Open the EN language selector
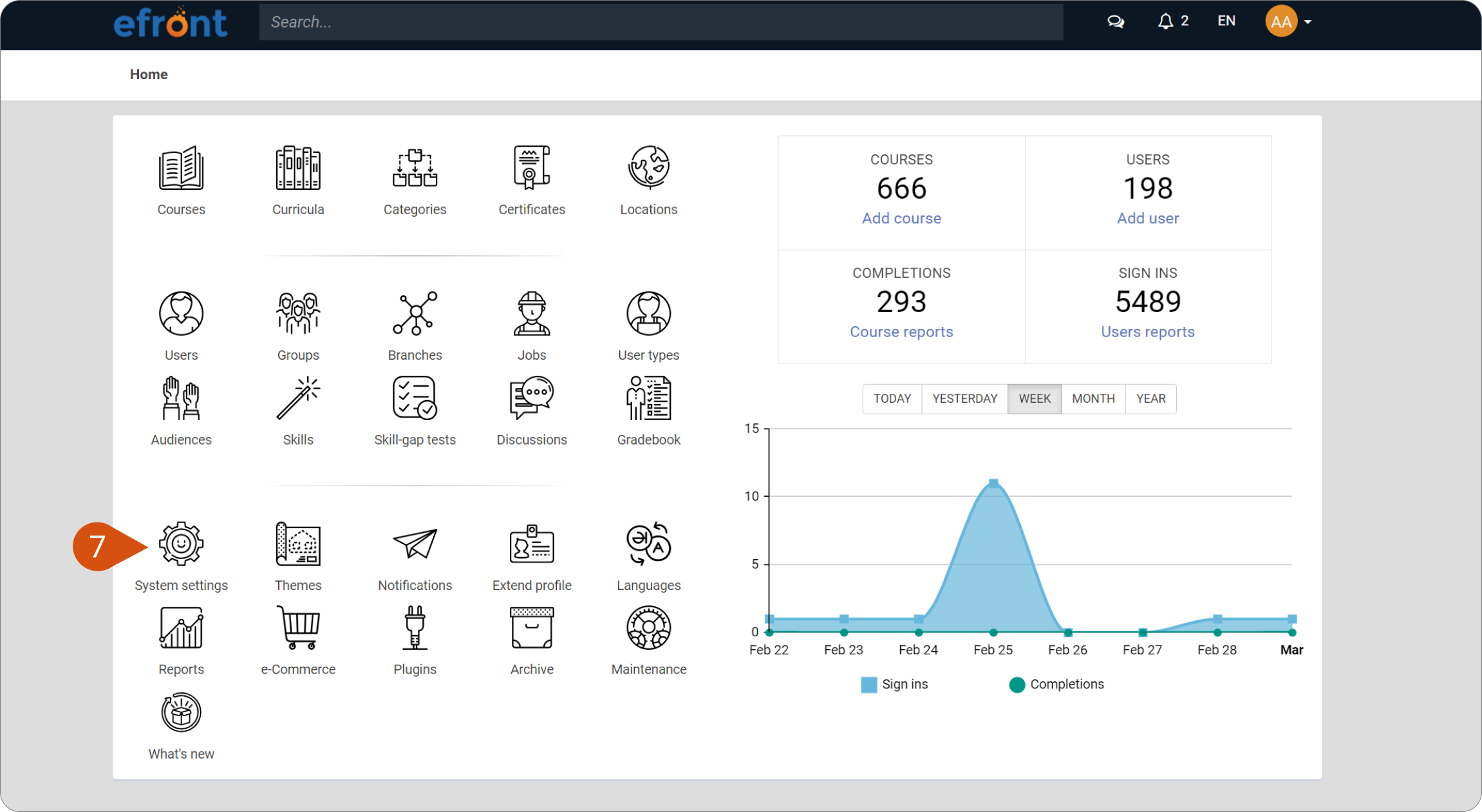 click(x=1226, y=21)
